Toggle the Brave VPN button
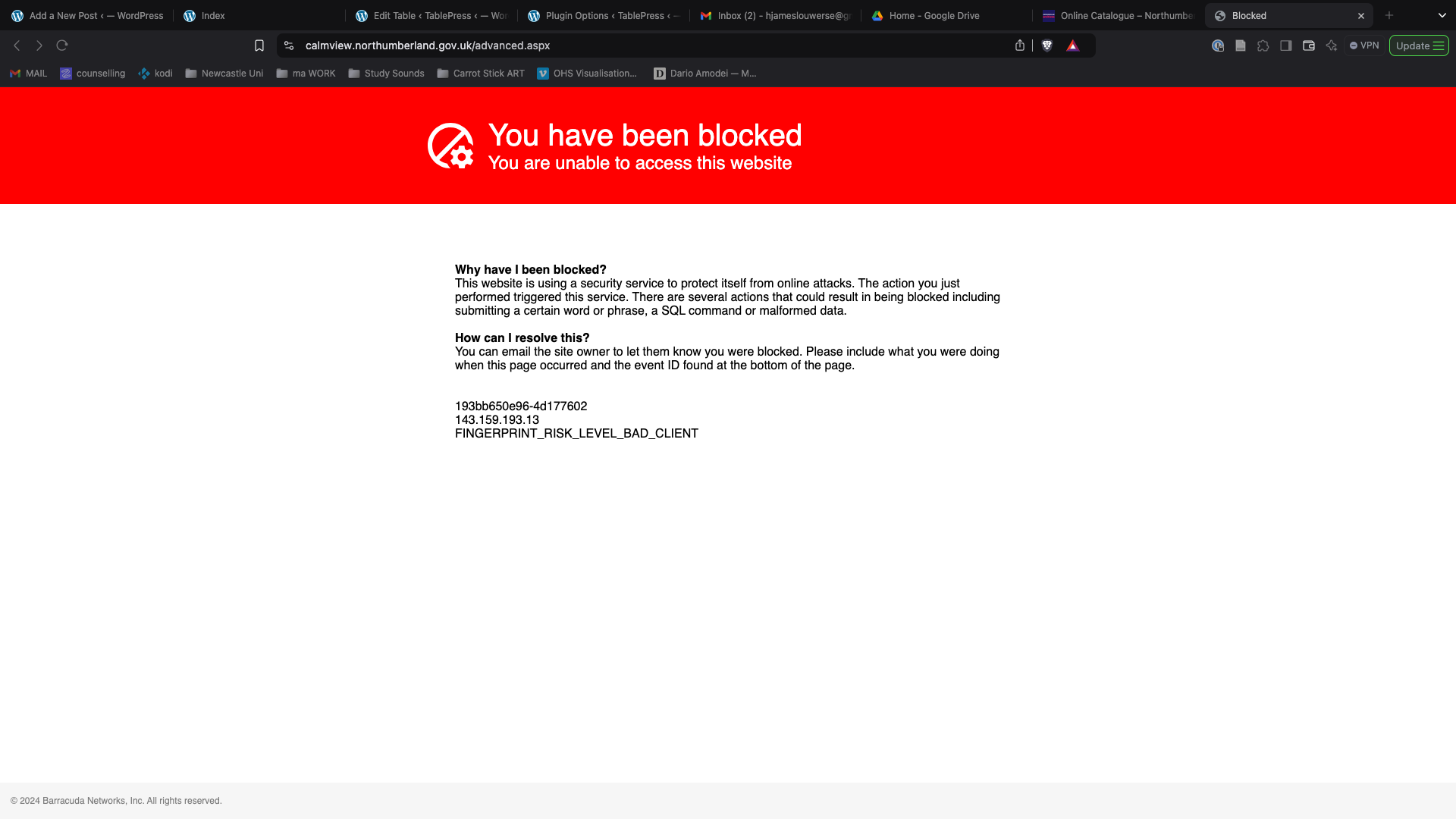Screen dimensions: 1456x819 pos(1364,45)
